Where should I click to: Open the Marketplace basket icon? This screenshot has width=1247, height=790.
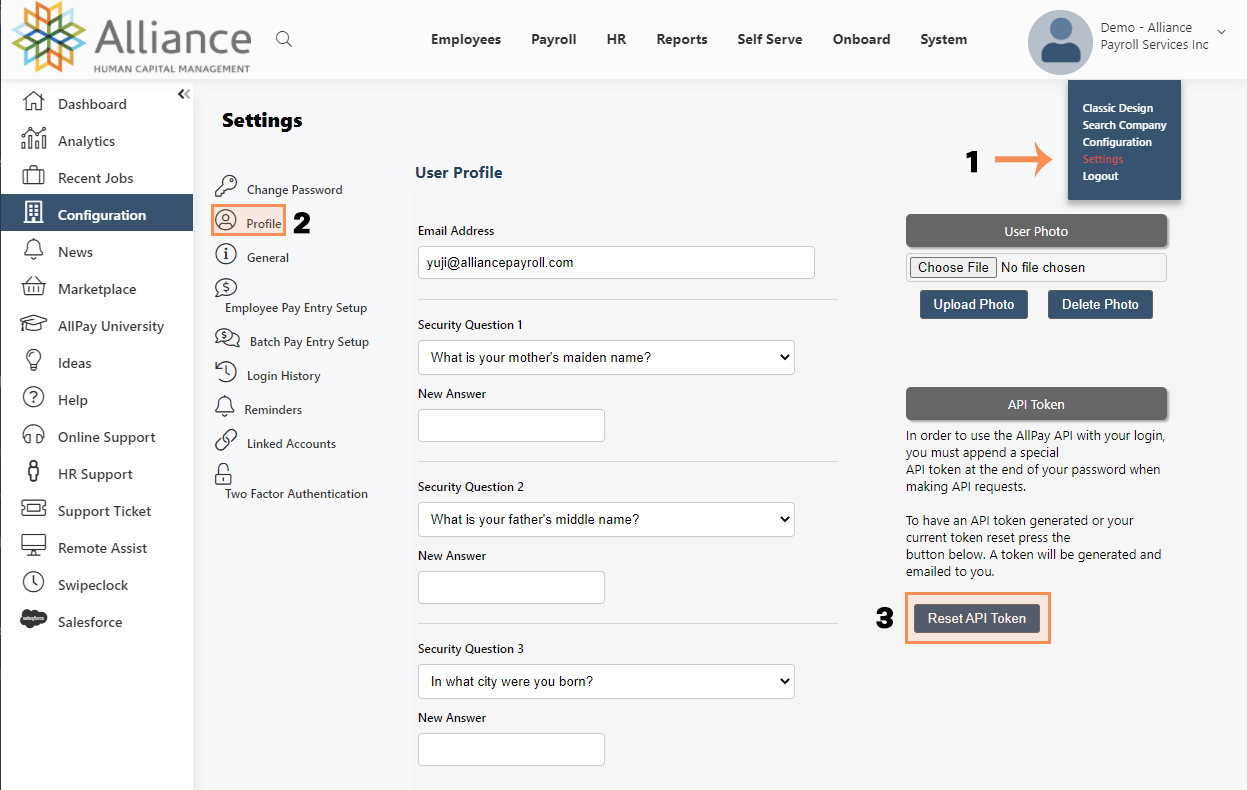coord(34,288)
